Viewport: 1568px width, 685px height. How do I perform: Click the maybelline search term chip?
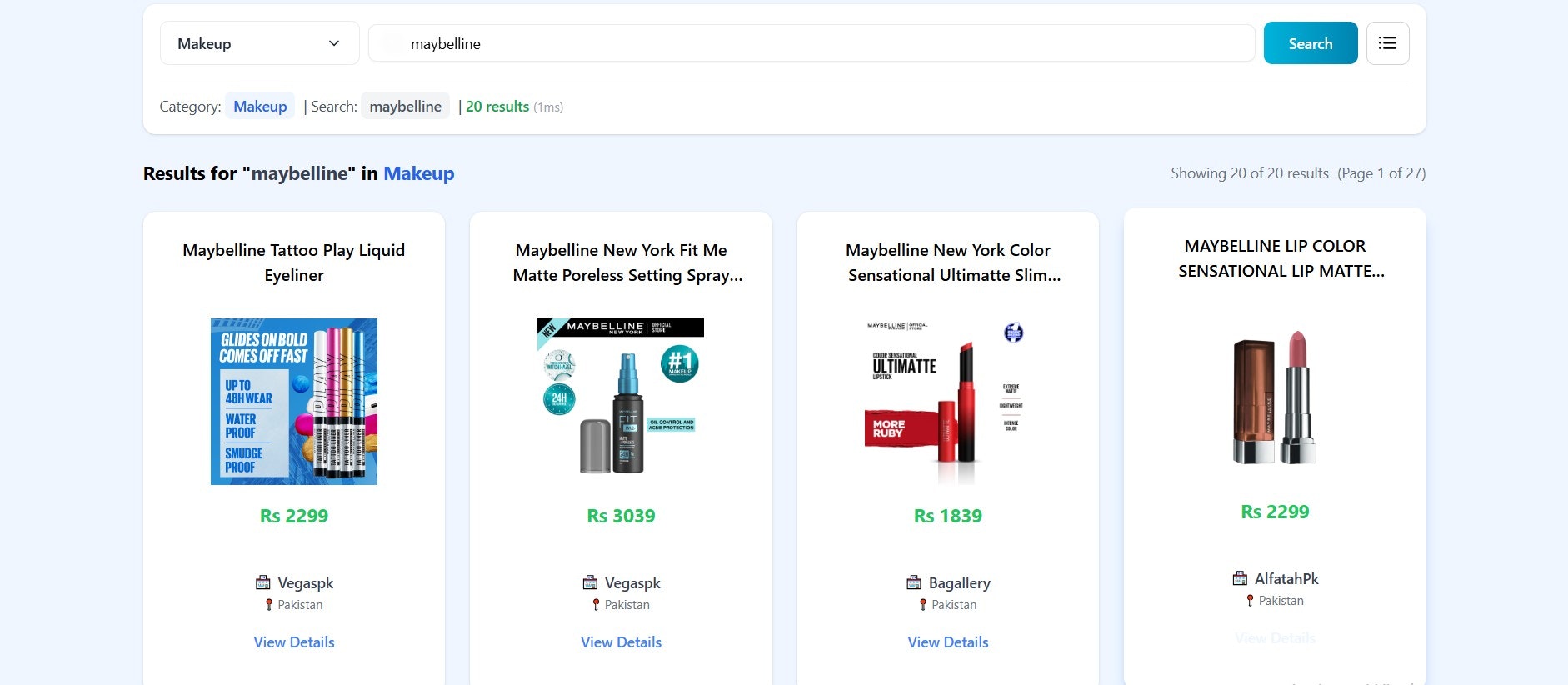pyautogui.click(x=405, y=106)
